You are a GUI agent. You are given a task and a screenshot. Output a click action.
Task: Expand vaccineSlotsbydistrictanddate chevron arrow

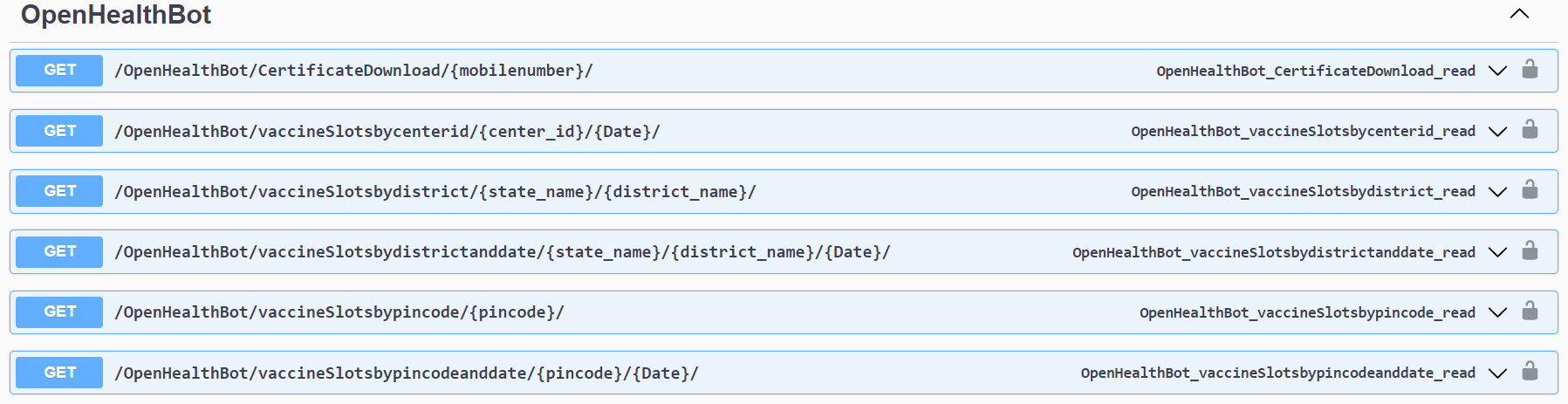point(1497,252)
